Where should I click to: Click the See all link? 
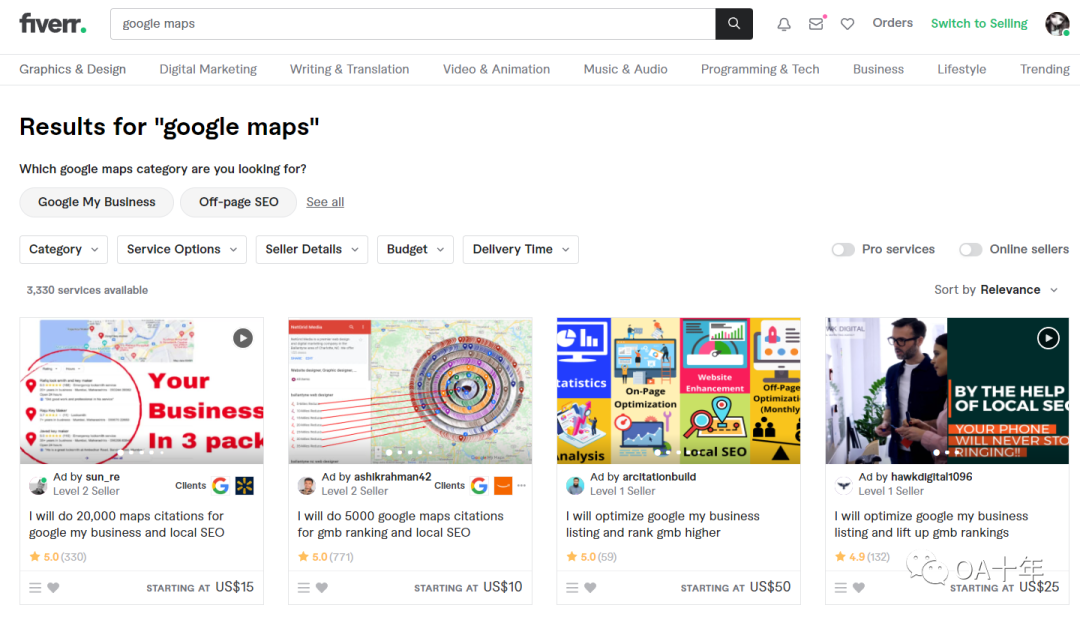pyautogui.click(x=325, y=202)
